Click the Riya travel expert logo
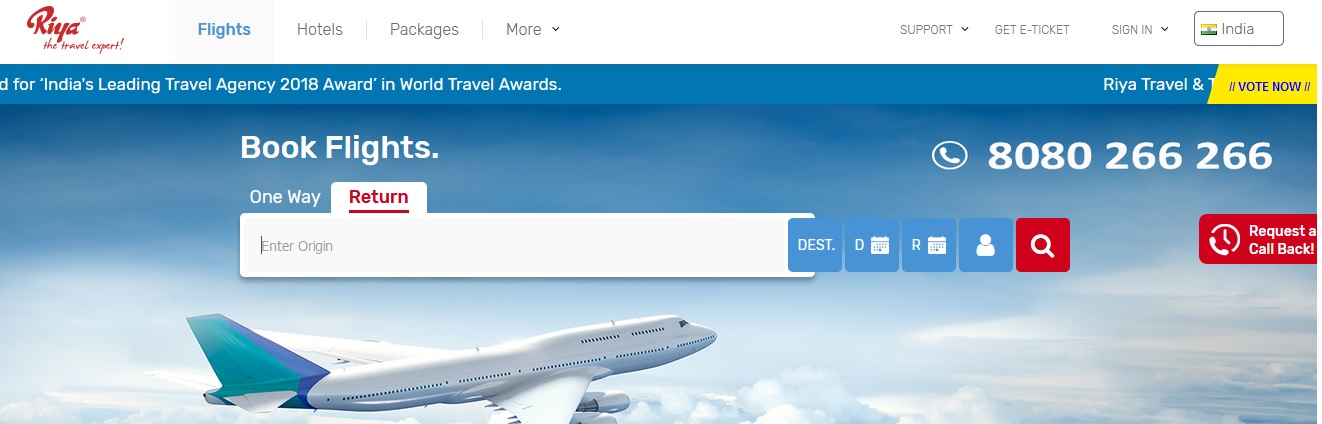Viewport: 1322px width, 424px height. coord(75,29)
